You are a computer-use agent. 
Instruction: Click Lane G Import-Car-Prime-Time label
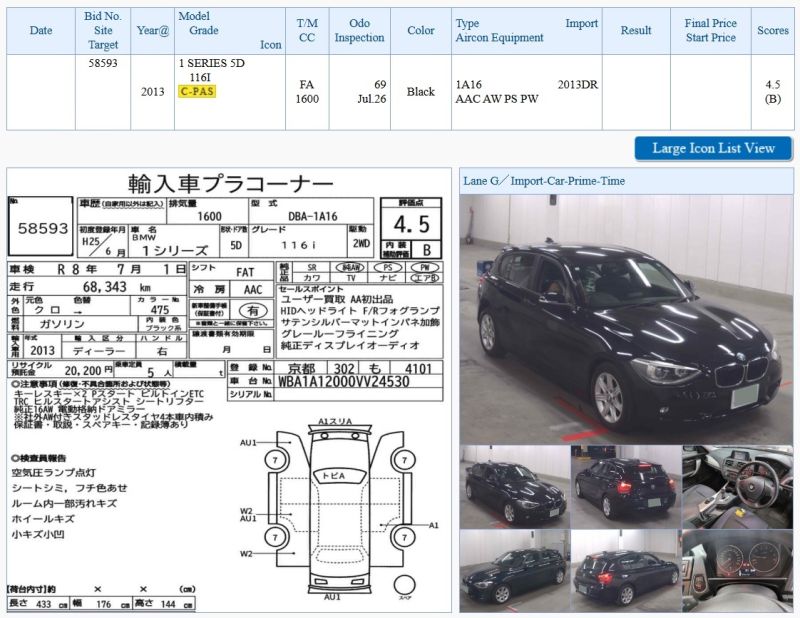[544, 181]
